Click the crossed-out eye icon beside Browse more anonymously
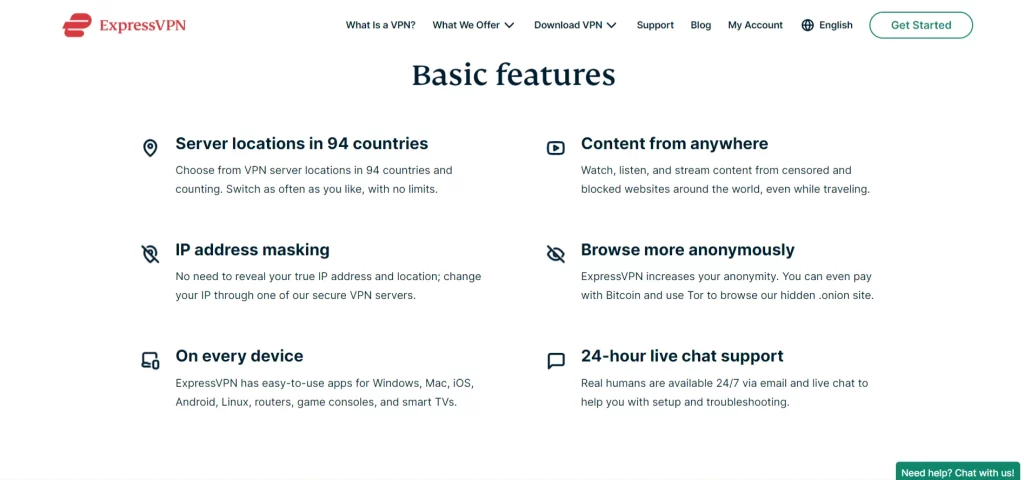1024x480 pixels. (556, 254)
